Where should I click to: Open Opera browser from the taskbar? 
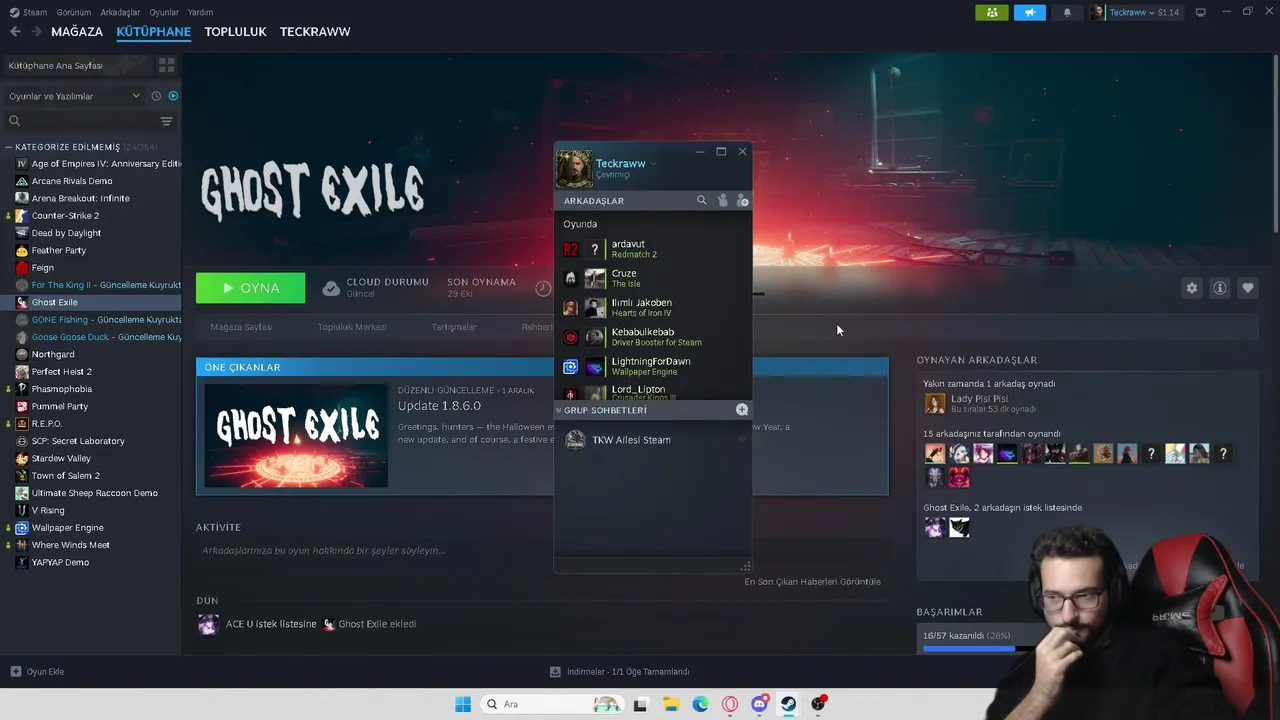tap(730, 704)
